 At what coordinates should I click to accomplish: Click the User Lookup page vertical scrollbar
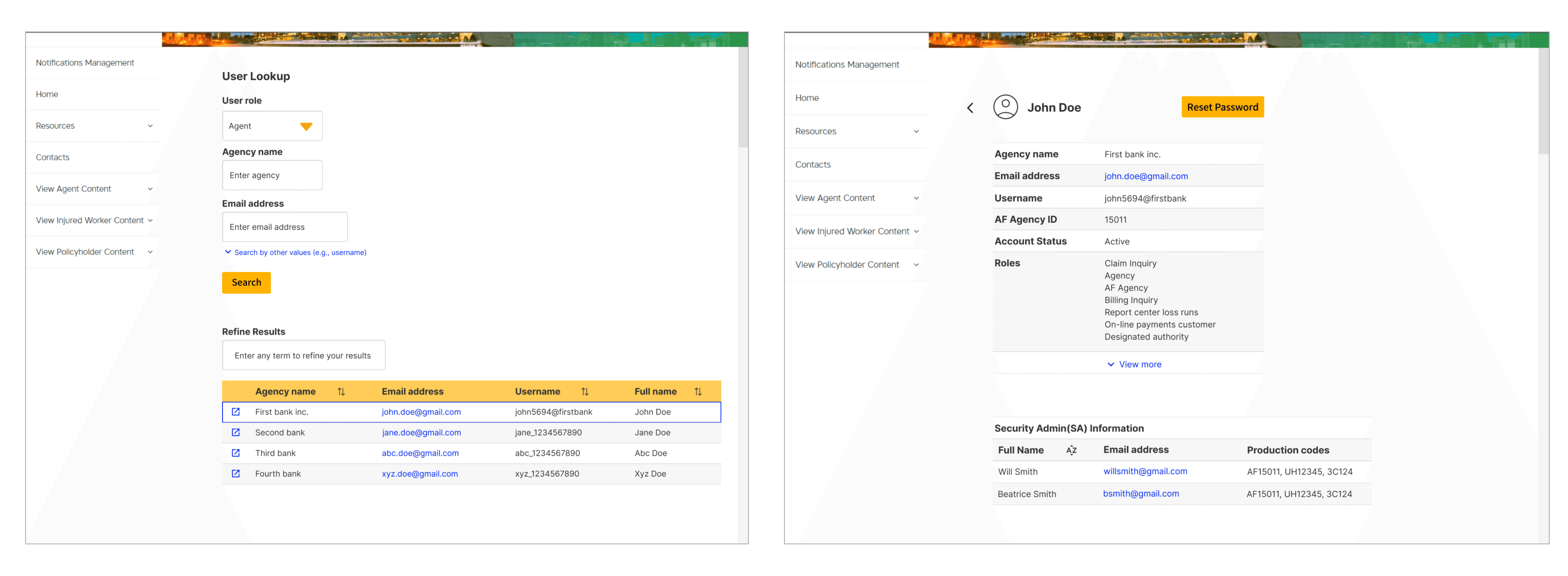point(743,97)
